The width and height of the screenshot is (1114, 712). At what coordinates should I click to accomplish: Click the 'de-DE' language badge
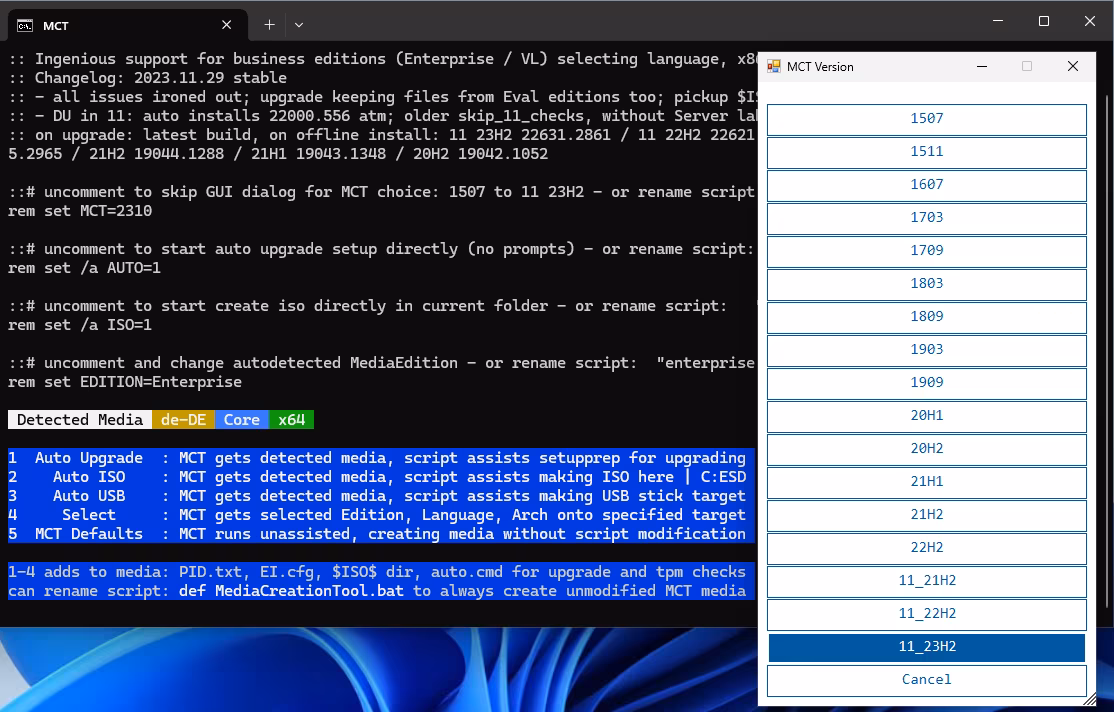tap(183, 420)
